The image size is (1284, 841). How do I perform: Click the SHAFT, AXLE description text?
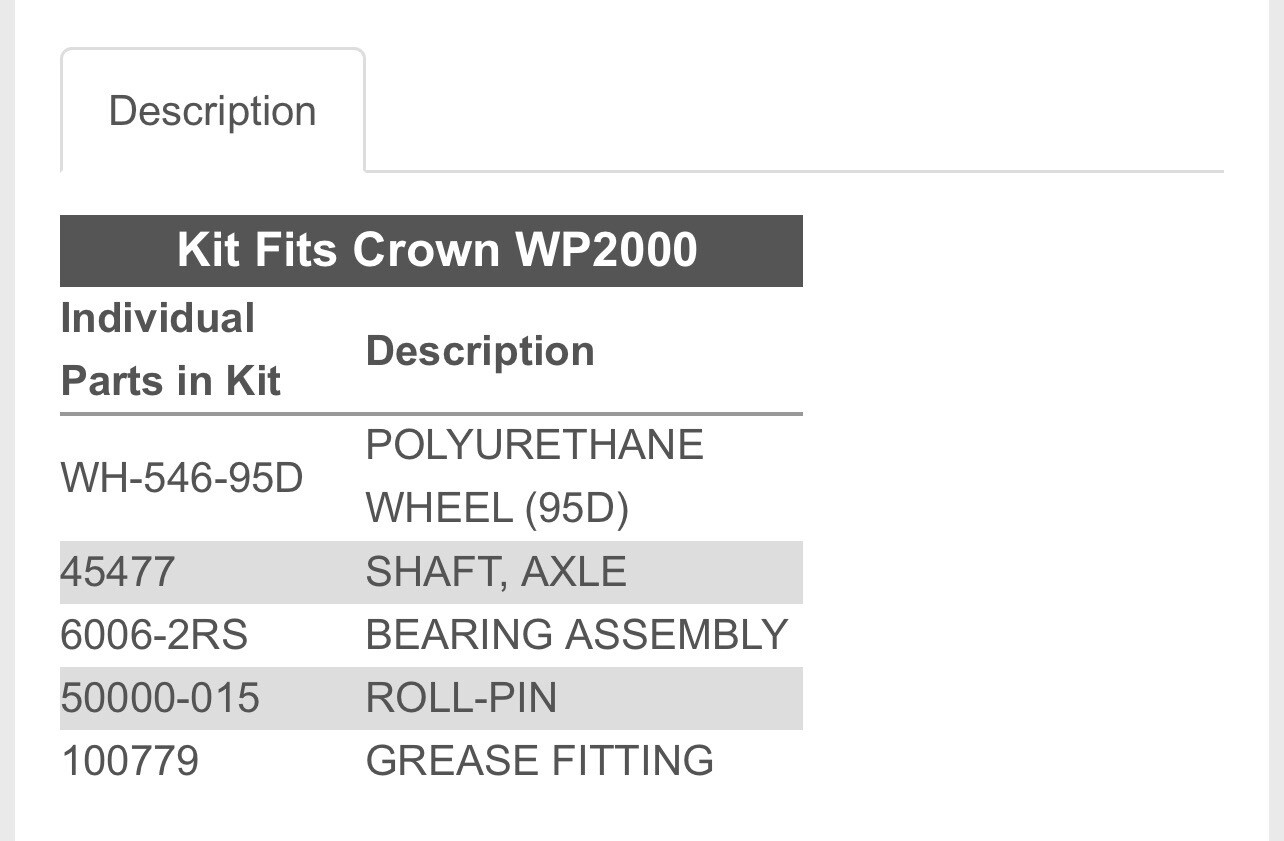[x=495, y=572]
